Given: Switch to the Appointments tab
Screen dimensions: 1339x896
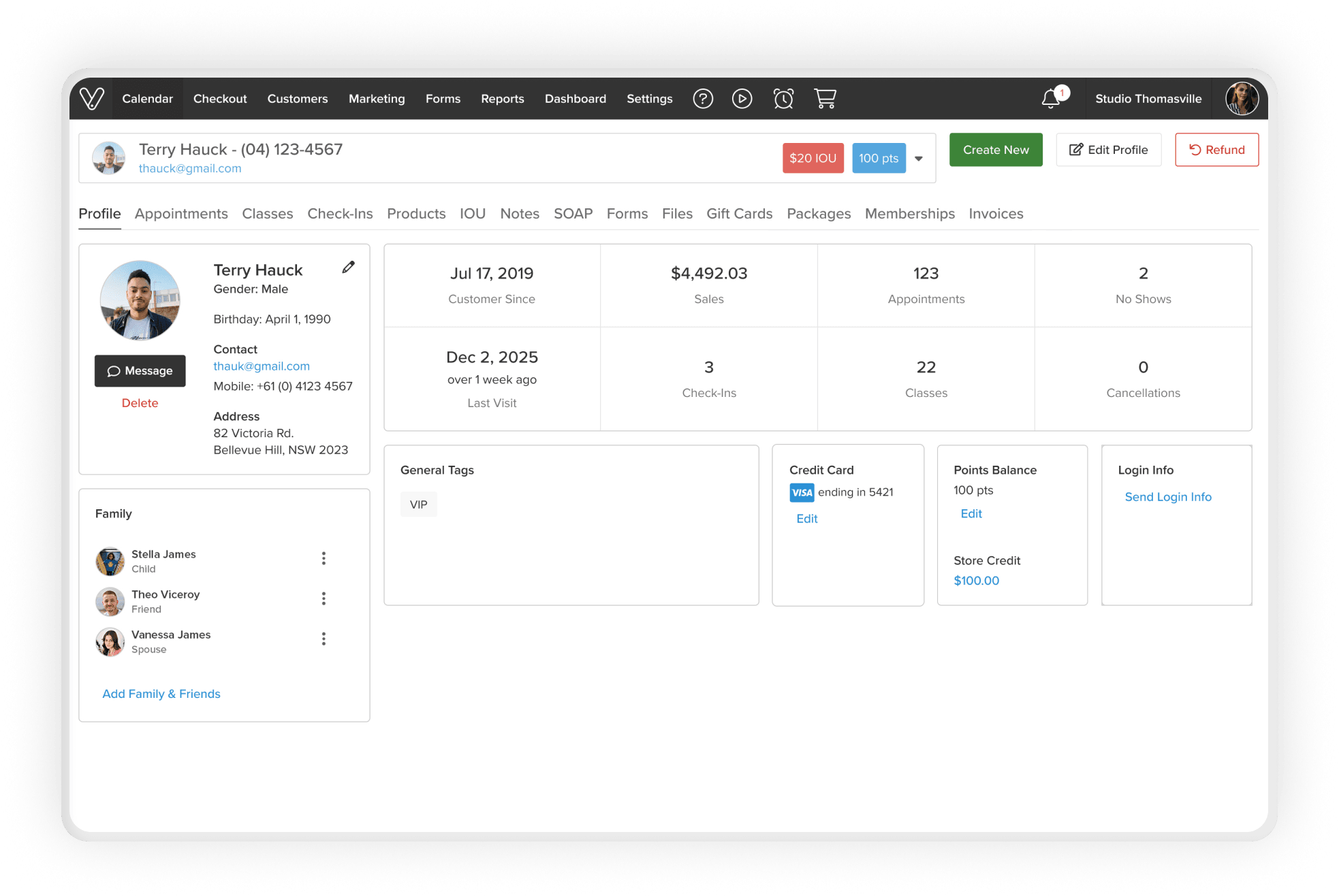Looking at the screenshot, I should click(181, 214).
